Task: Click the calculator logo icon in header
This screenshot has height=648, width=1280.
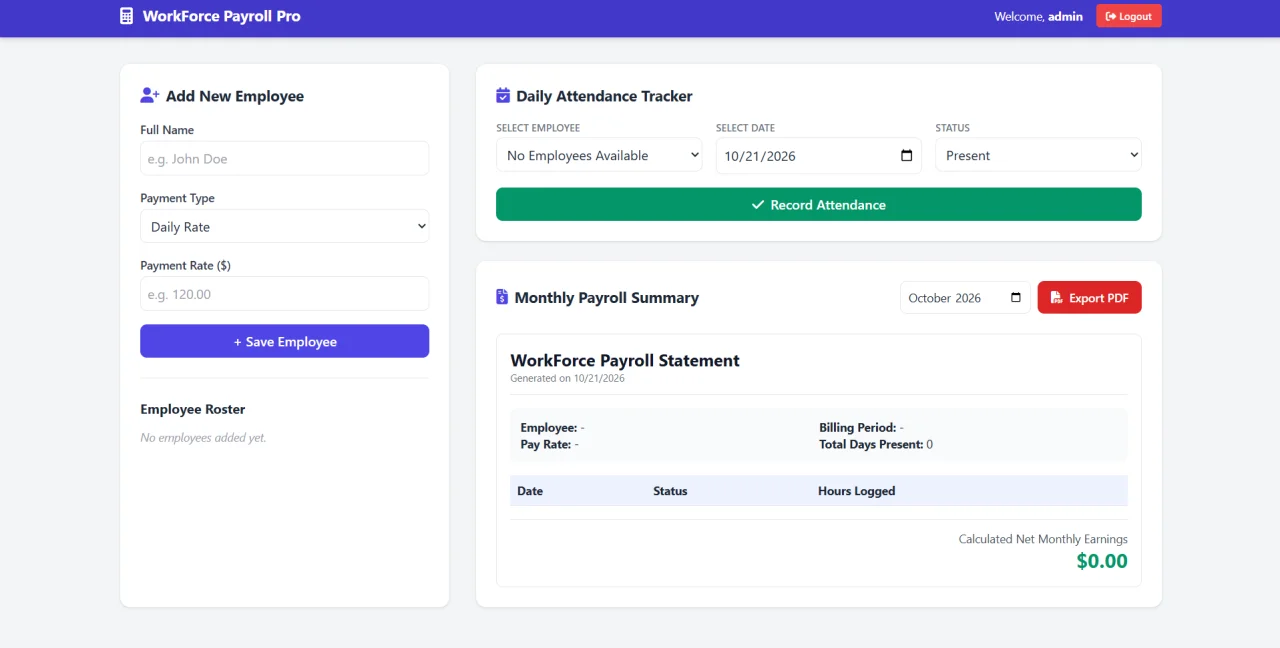Action: [x=126, y=16]
